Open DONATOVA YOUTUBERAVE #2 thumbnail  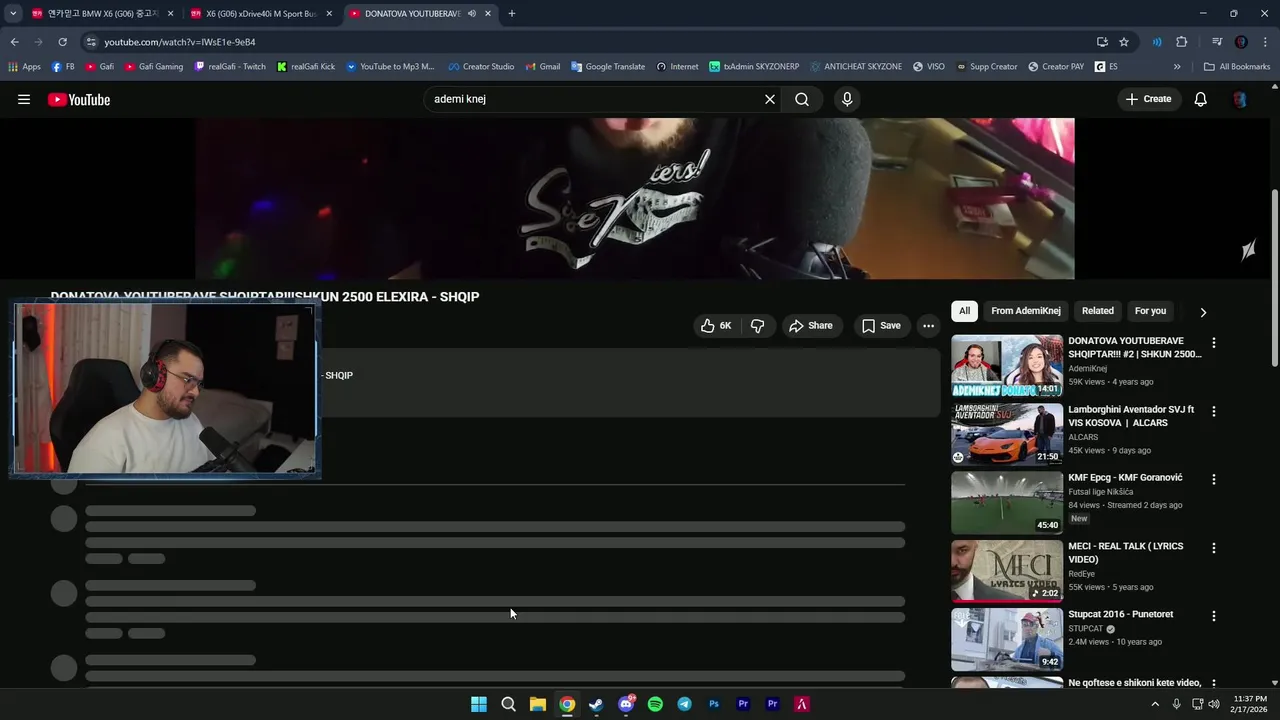[x=1006, y=365]
